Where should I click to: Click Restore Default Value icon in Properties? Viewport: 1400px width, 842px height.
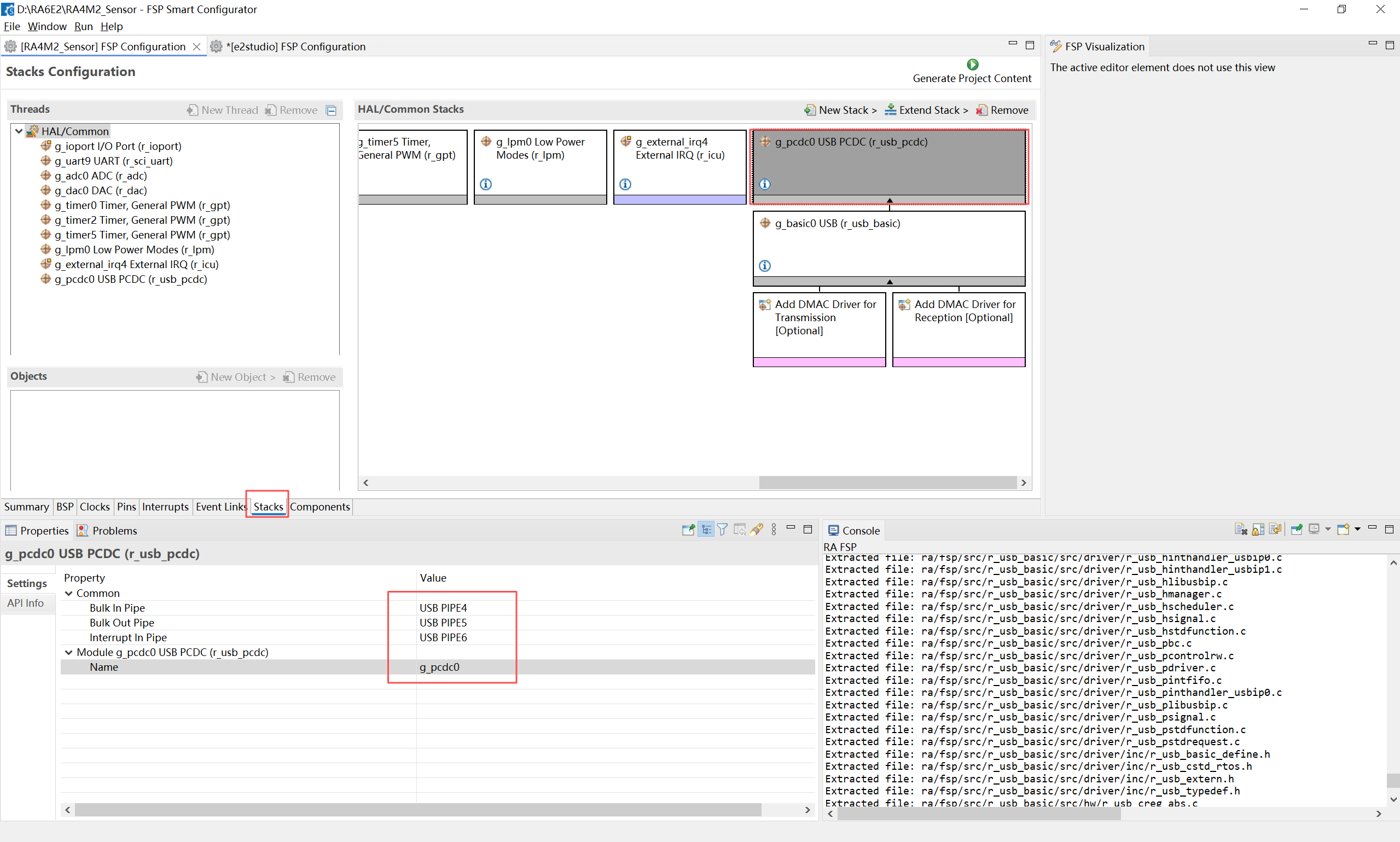pos(739,530)
